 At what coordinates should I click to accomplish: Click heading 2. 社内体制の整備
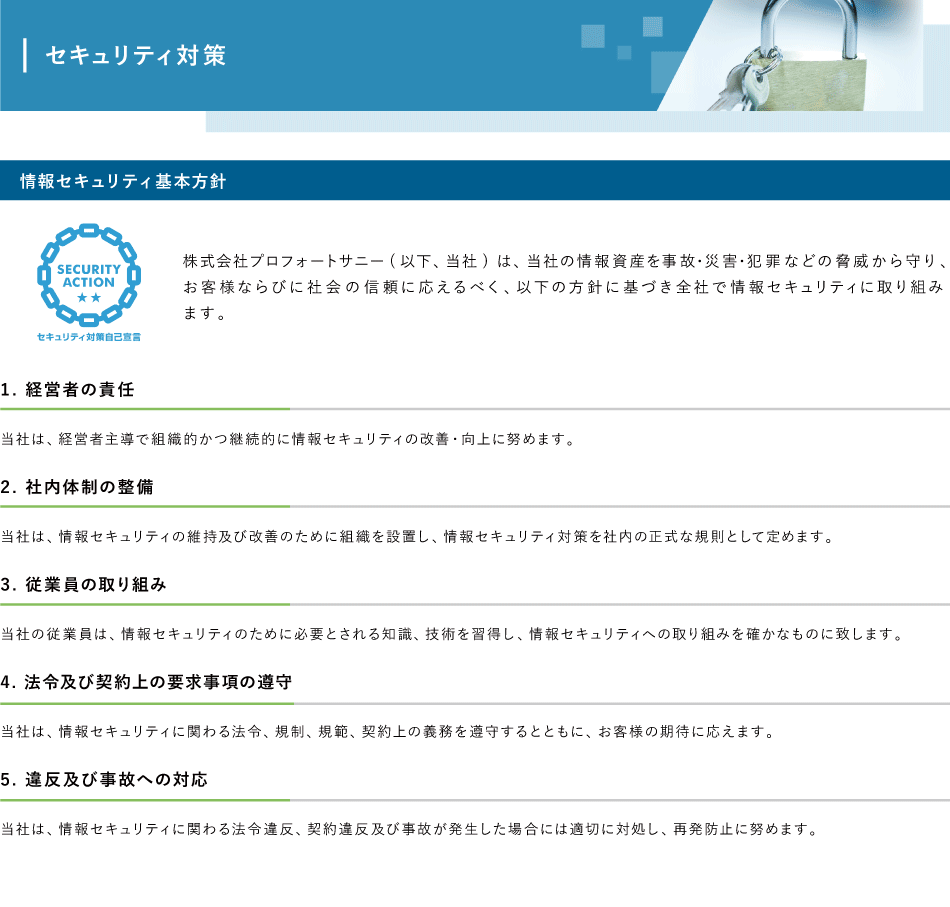pos(78,487)
